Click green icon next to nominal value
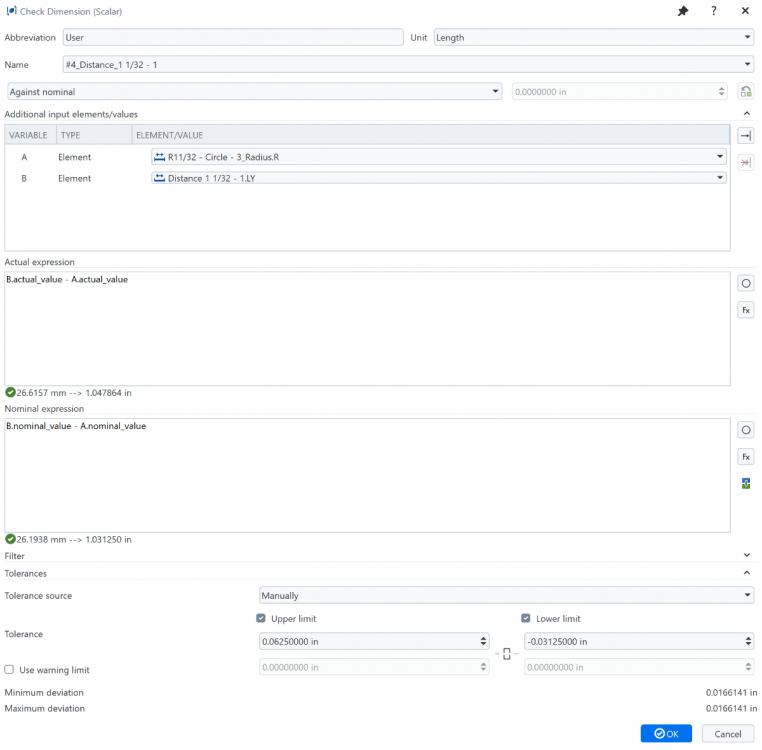This screenshot has width=762, height=750. pyautogui.click(x=745, y=92)
